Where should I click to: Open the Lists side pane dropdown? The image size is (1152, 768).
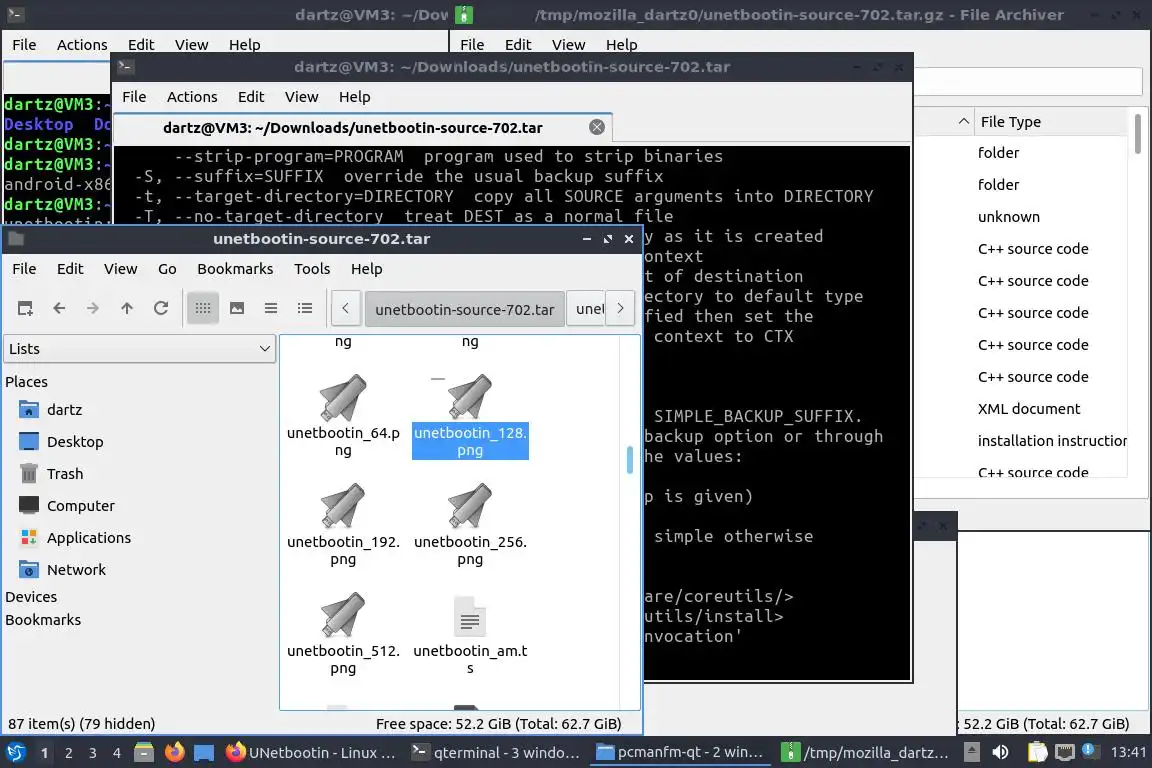point(140,348)
